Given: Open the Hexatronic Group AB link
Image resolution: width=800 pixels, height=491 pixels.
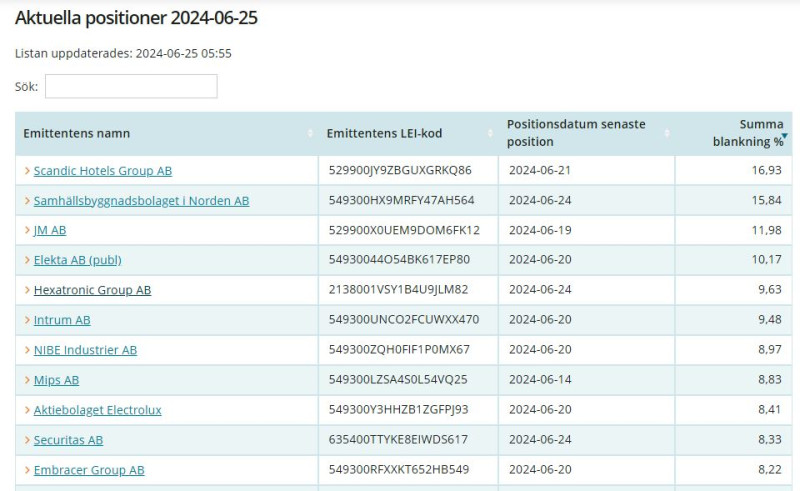Looking at the screenshot, I should (x=92, y=290).
